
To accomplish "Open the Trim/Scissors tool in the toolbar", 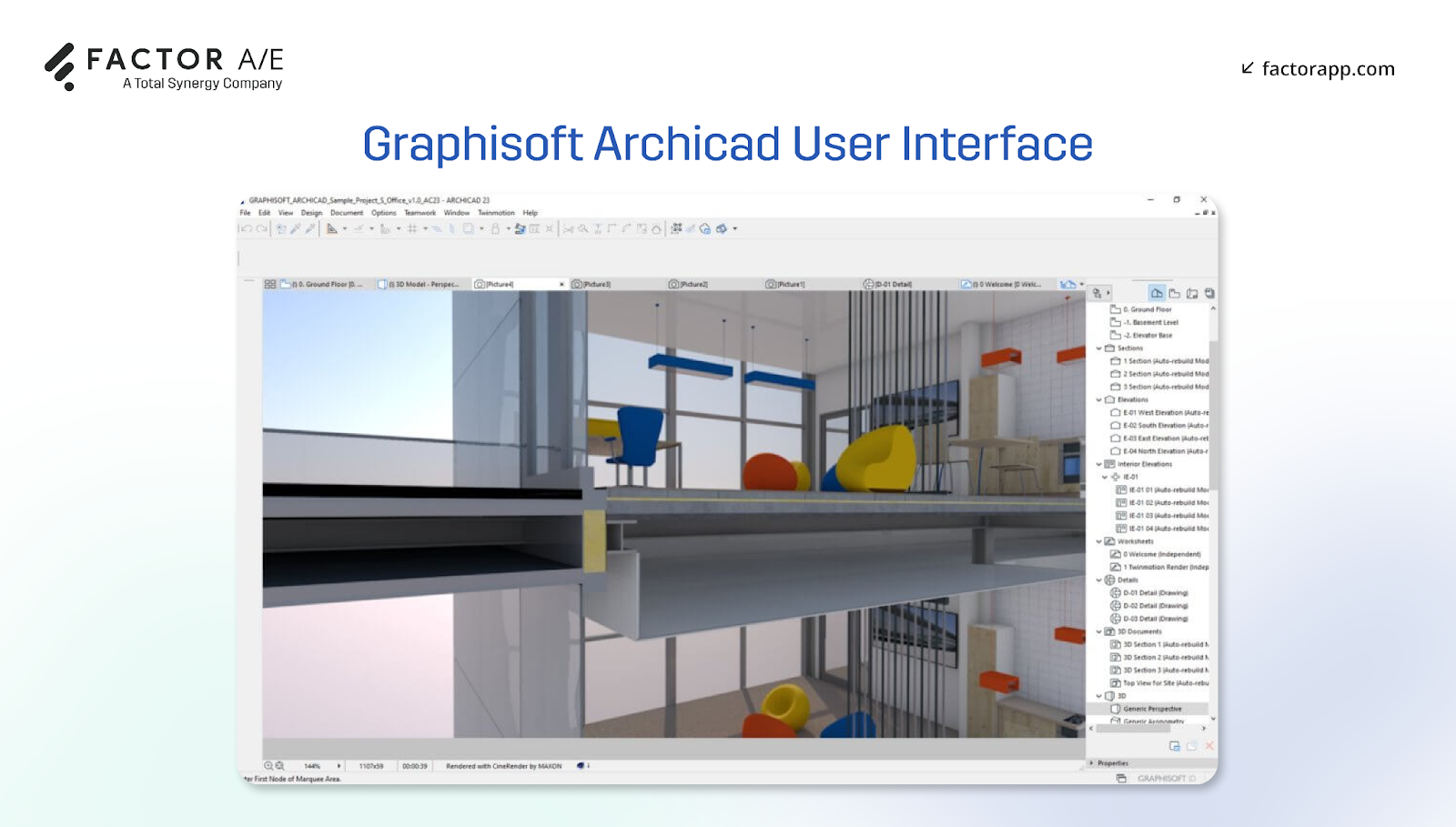I will click(x=568, y=228).
